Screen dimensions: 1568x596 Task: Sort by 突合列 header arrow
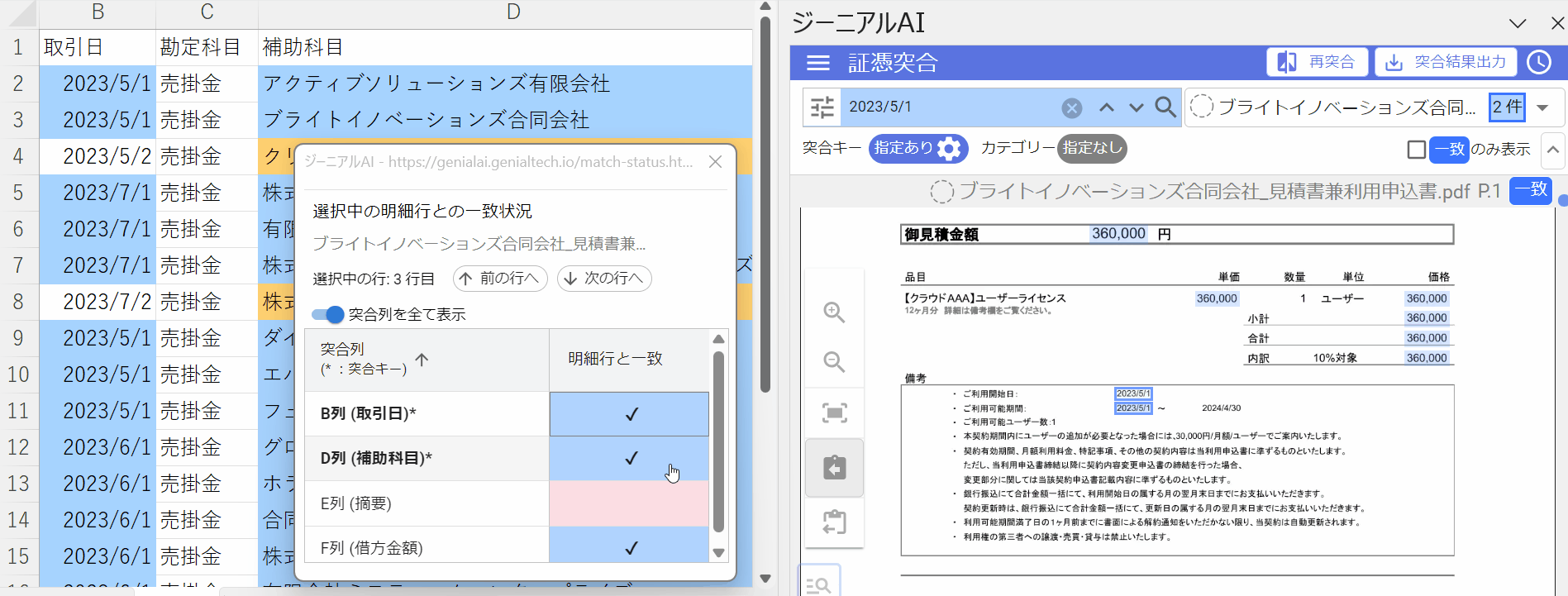click(422, 360)
